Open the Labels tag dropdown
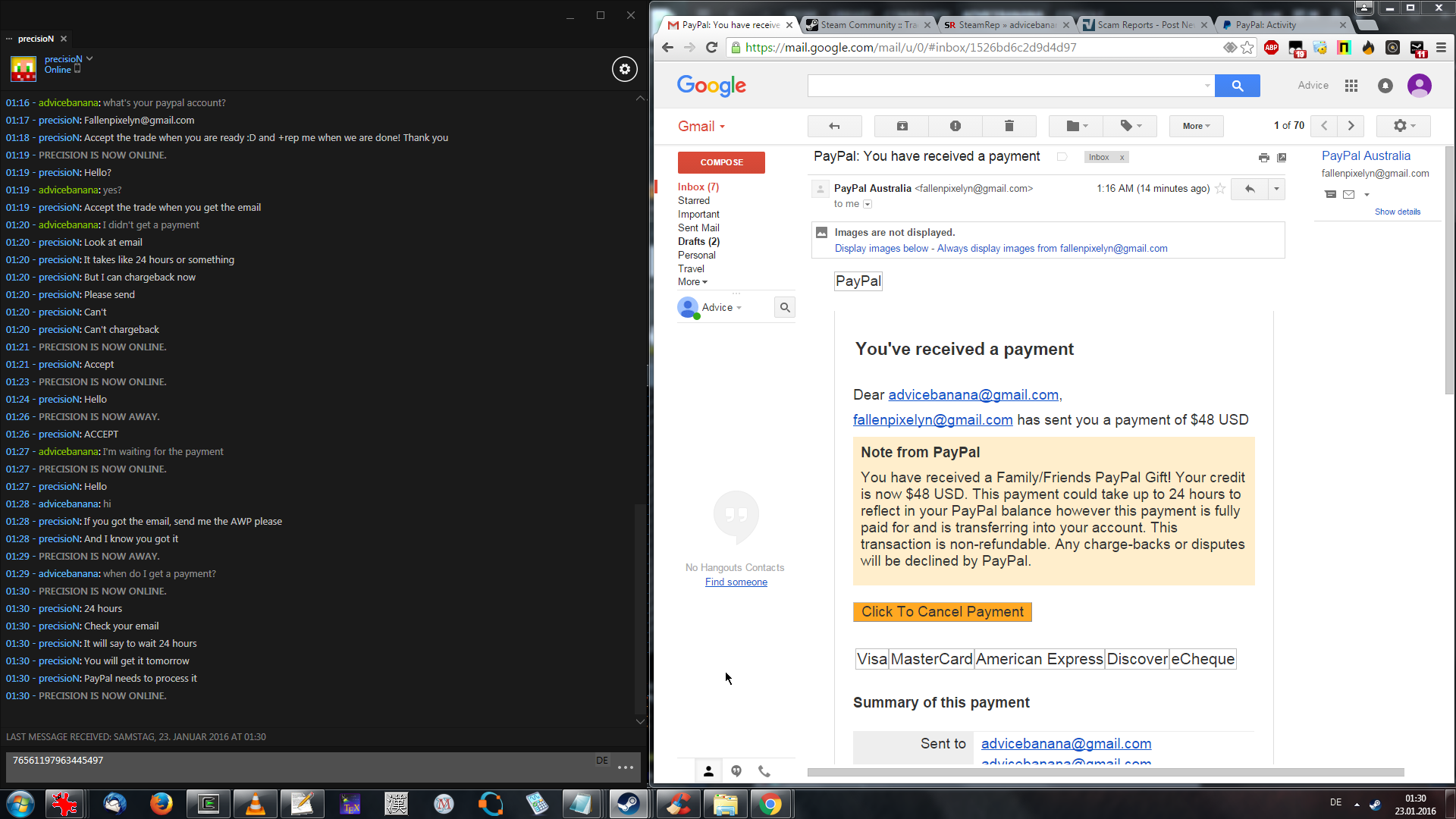 (x=1131, y=126)
